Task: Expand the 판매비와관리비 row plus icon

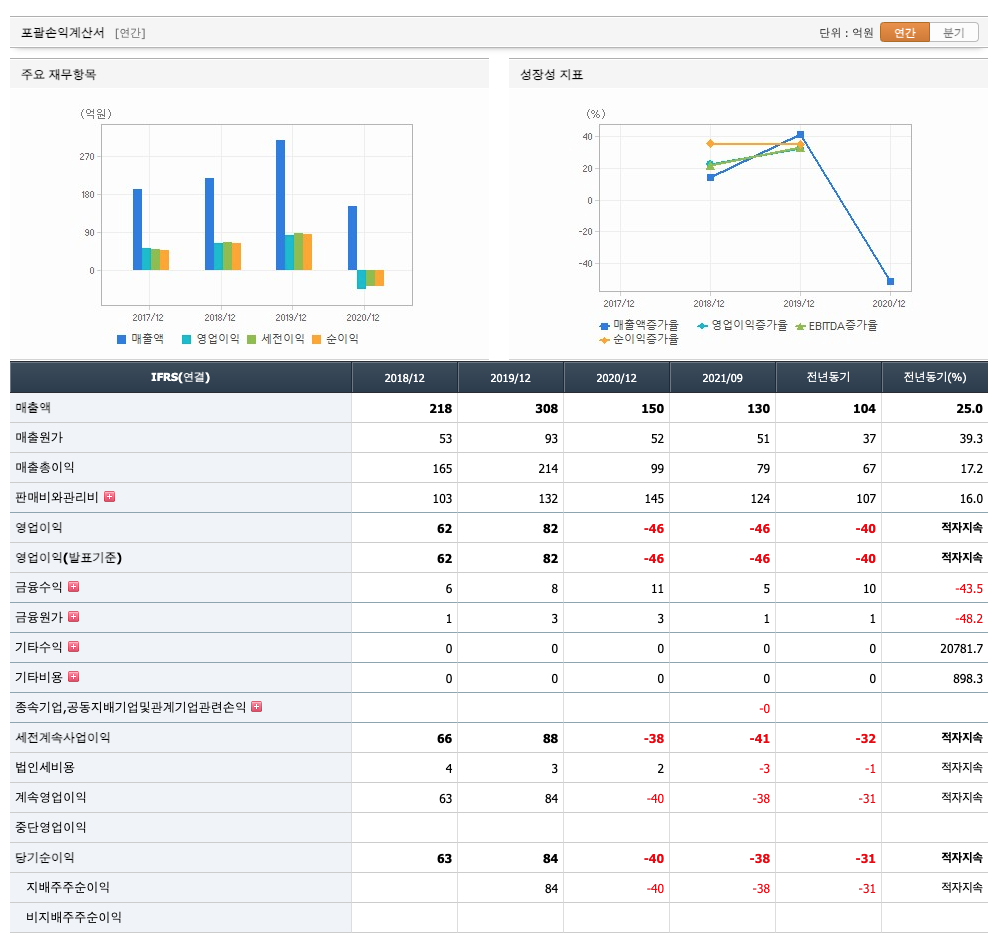Action: (x=110, y=496)
